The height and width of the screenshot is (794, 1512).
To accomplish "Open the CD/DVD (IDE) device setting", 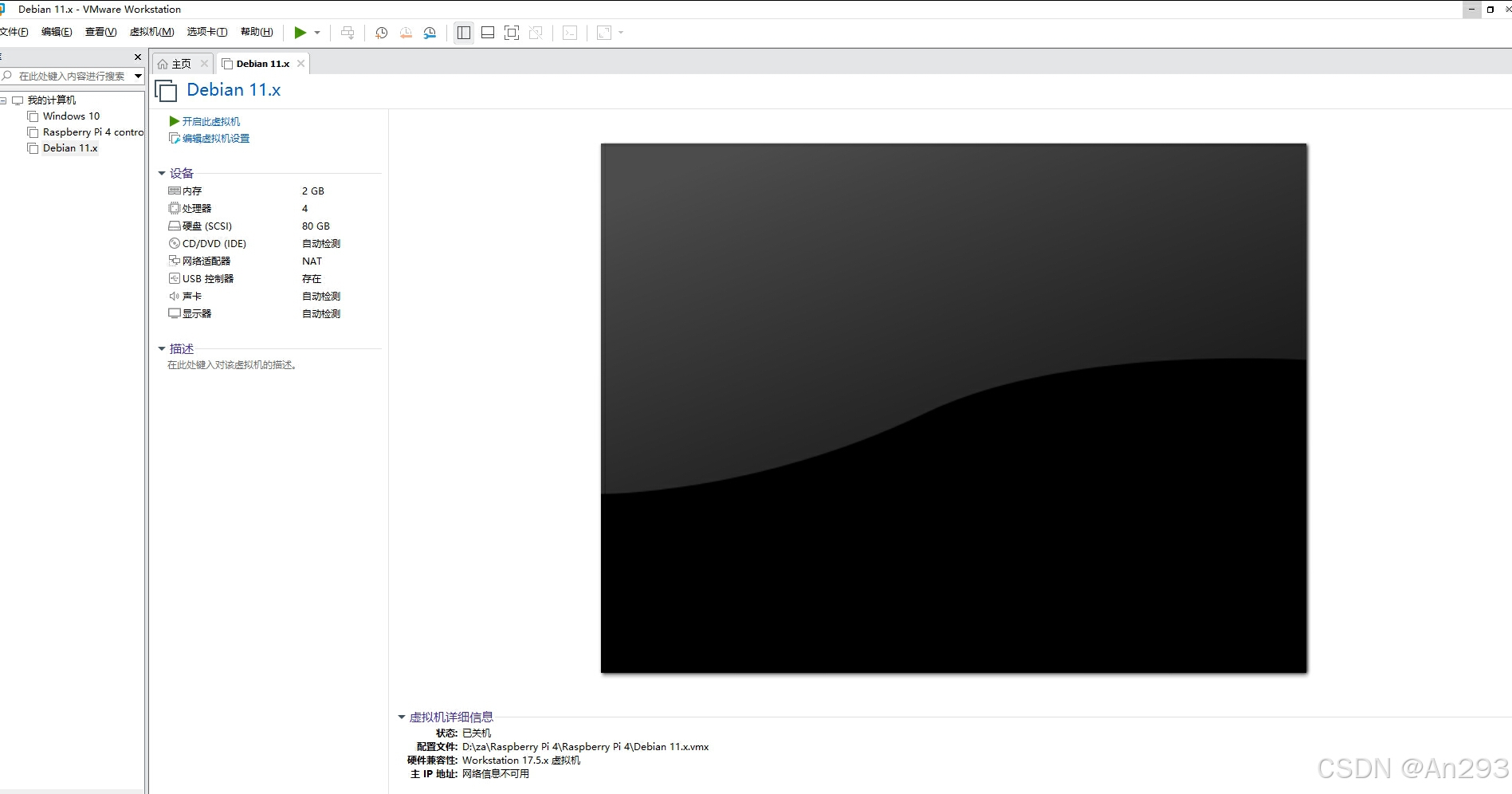I will (214, 244).
